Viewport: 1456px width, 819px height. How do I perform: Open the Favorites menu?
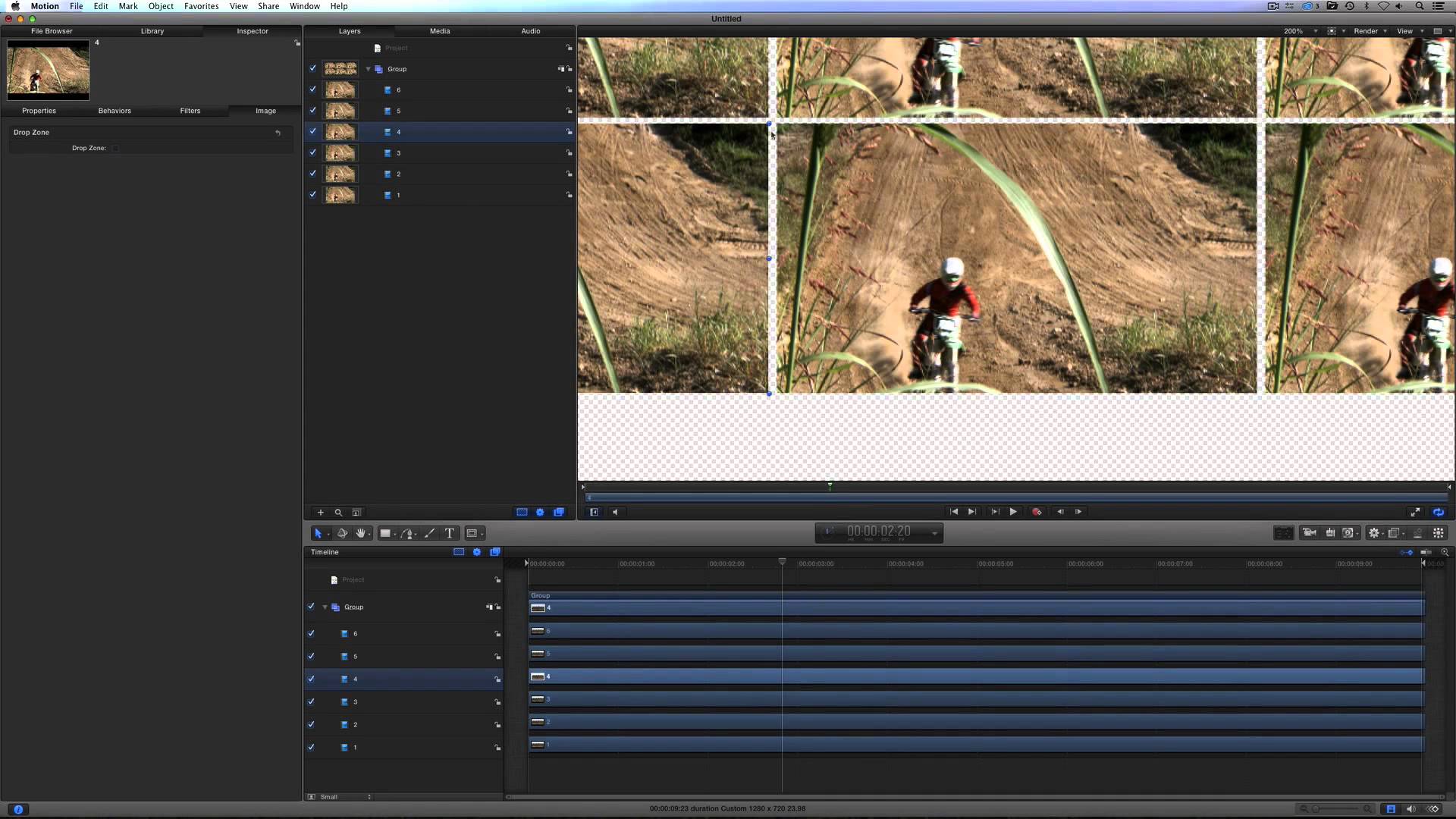pos(201,6)
